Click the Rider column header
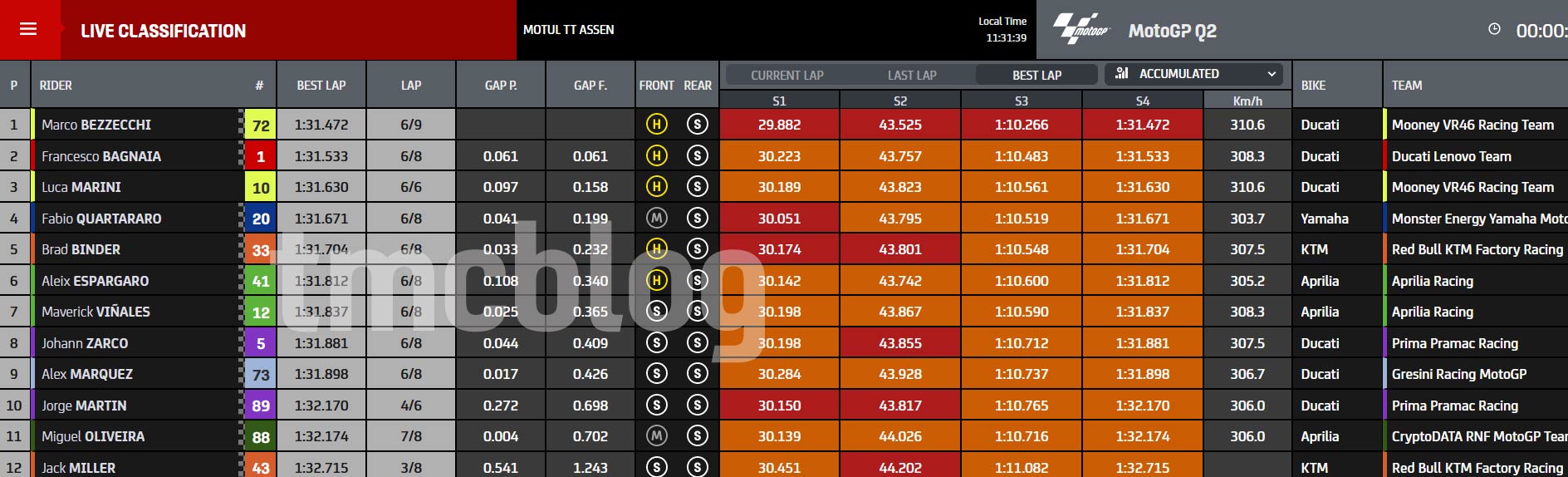 tap(56, 85)
